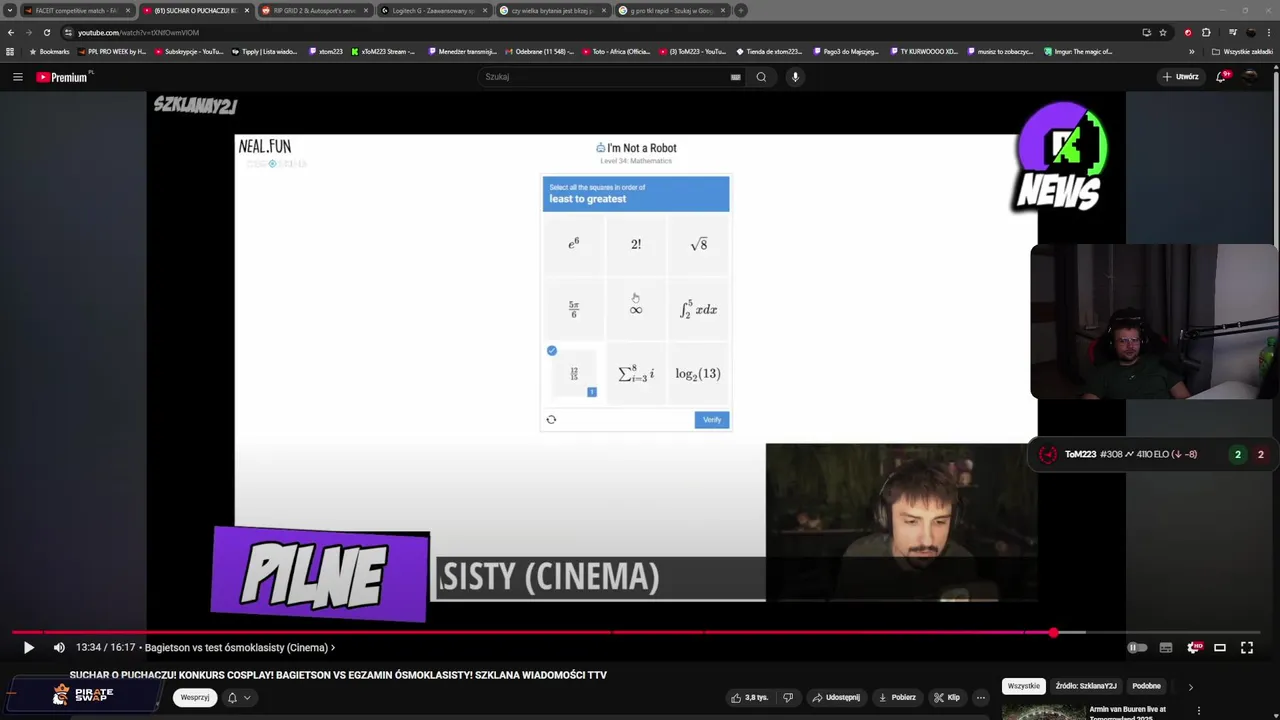
Task: Open the account avatar menu
Action: pos(1250,77)
